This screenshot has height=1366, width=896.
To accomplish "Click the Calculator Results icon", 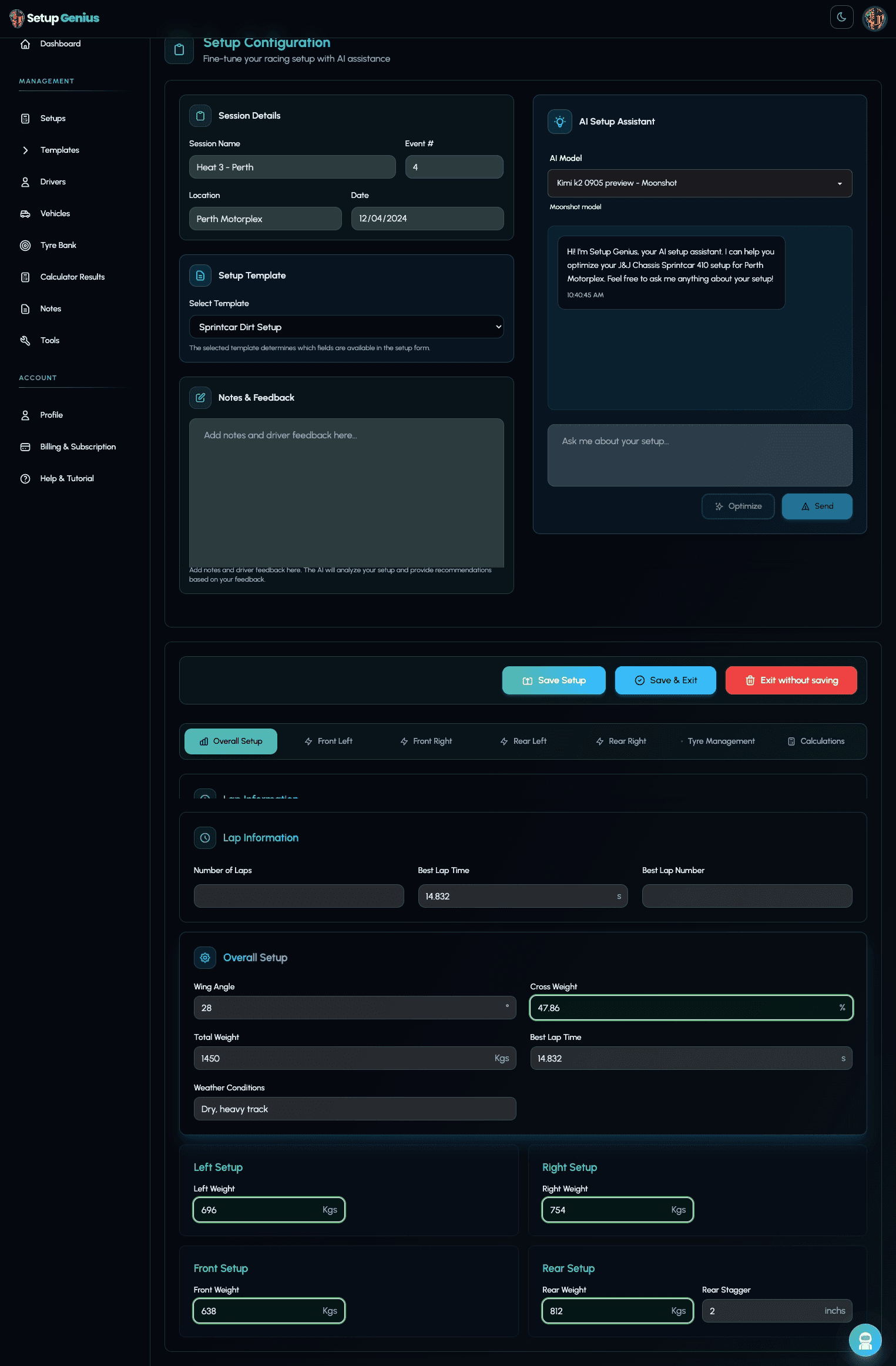I will point(25,277).
